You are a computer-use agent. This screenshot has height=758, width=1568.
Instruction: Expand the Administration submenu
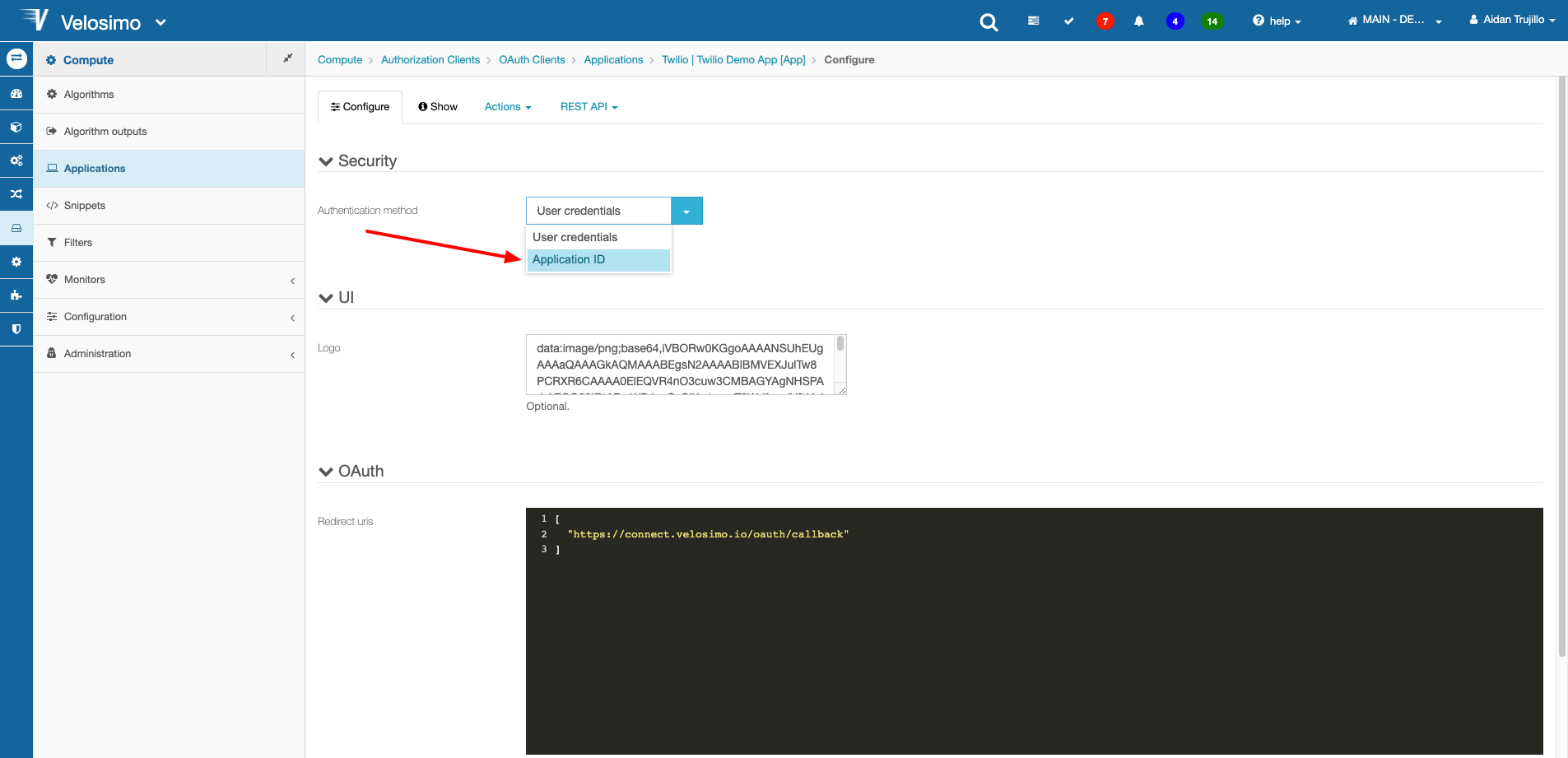click(x=169, y=354)
